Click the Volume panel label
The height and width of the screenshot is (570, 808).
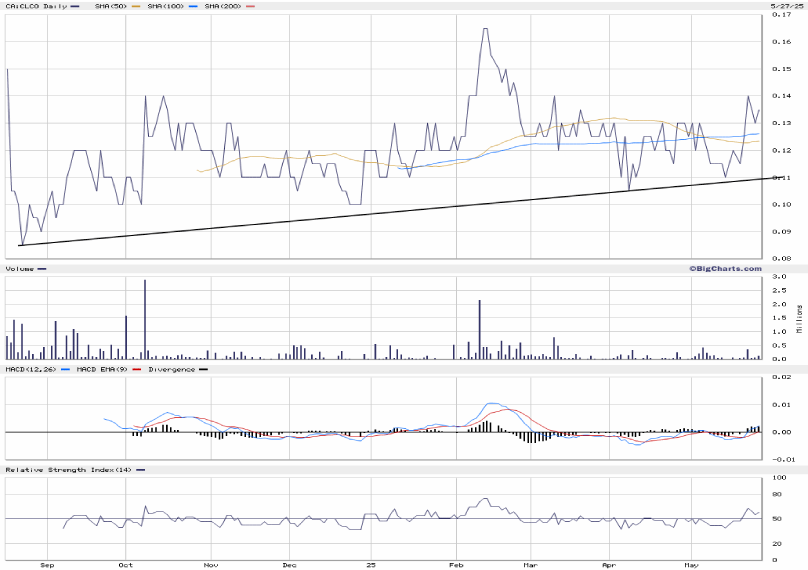click(20, 269)
